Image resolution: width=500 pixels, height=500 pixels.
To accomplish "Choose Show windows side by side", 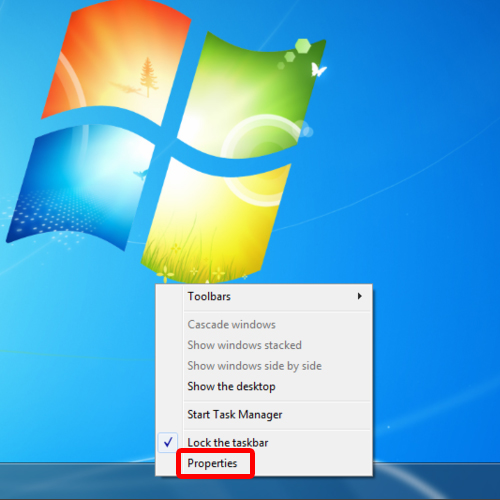I will [264, 366].
